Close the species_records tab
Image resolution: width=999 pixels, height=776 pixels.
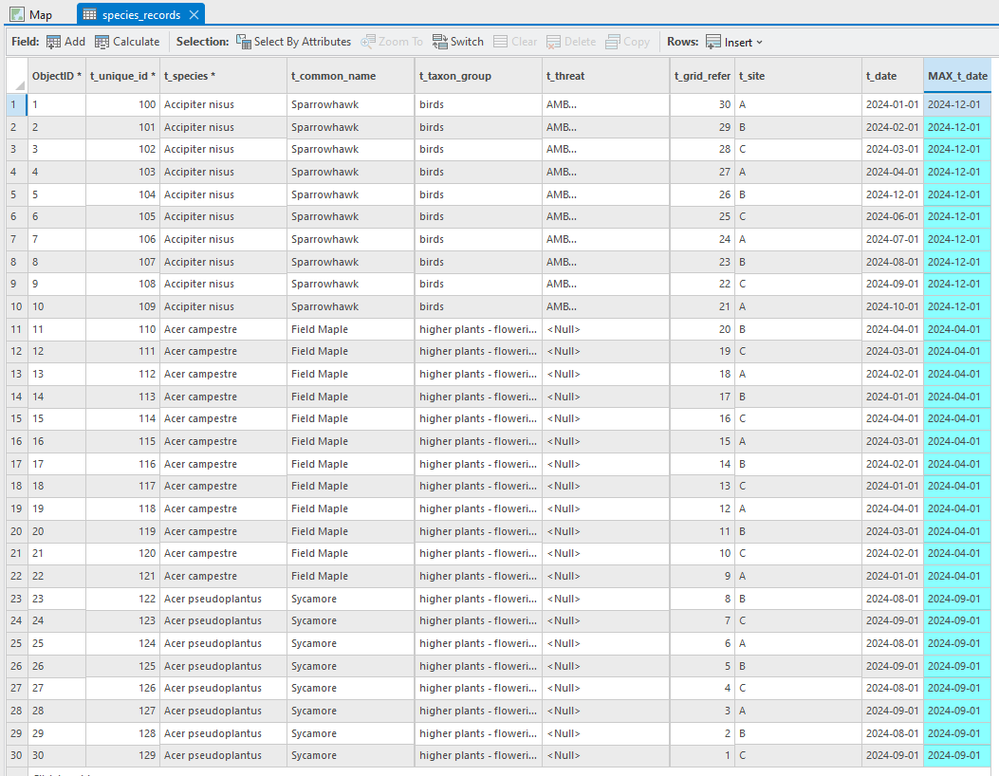(x=194, y=15)
